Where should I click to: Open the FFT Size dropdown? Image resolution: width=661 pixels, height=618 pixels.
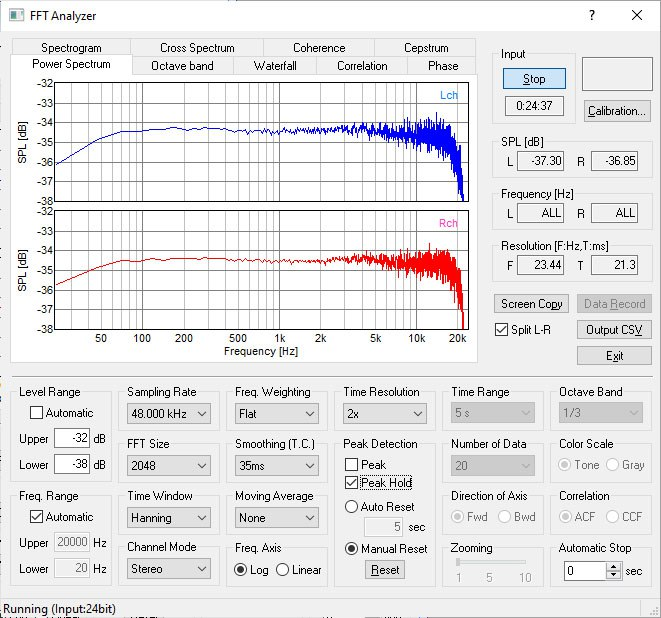169,465
